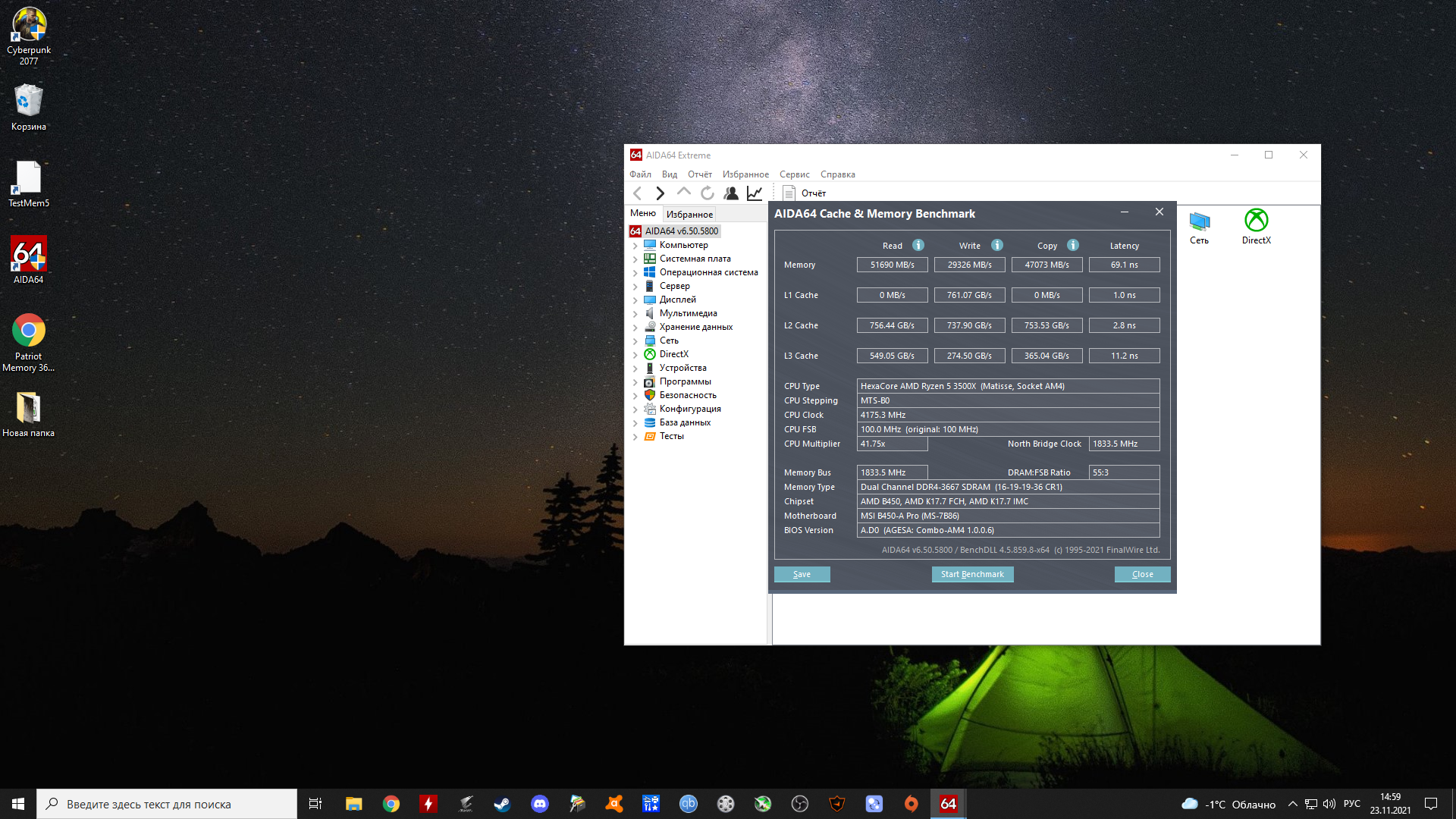Click the graph chart toolbar icon
Viewport: 1456px width, 819px height.
point(755,193)
